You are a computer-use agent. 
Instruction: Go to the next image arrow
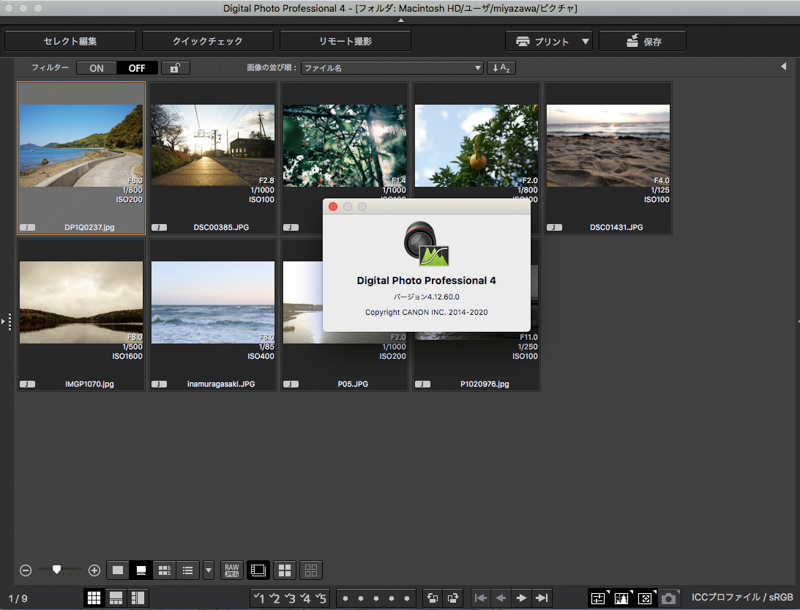tap(522, 598)
